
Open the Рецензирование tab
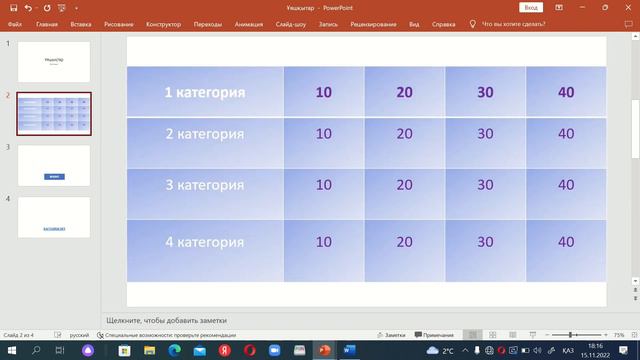[373, 24]
